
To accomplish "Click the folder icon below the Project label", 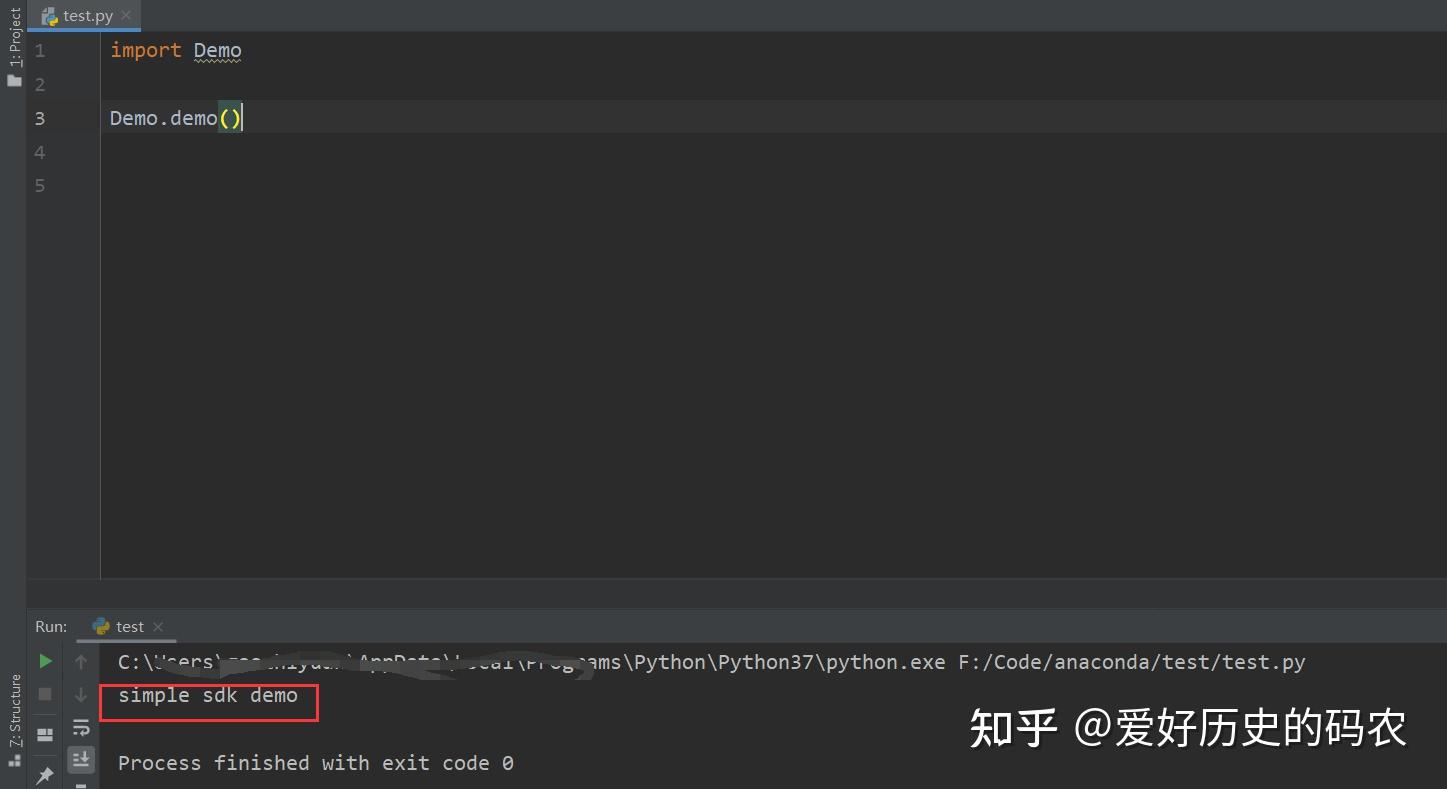I will tap(13, 80).
